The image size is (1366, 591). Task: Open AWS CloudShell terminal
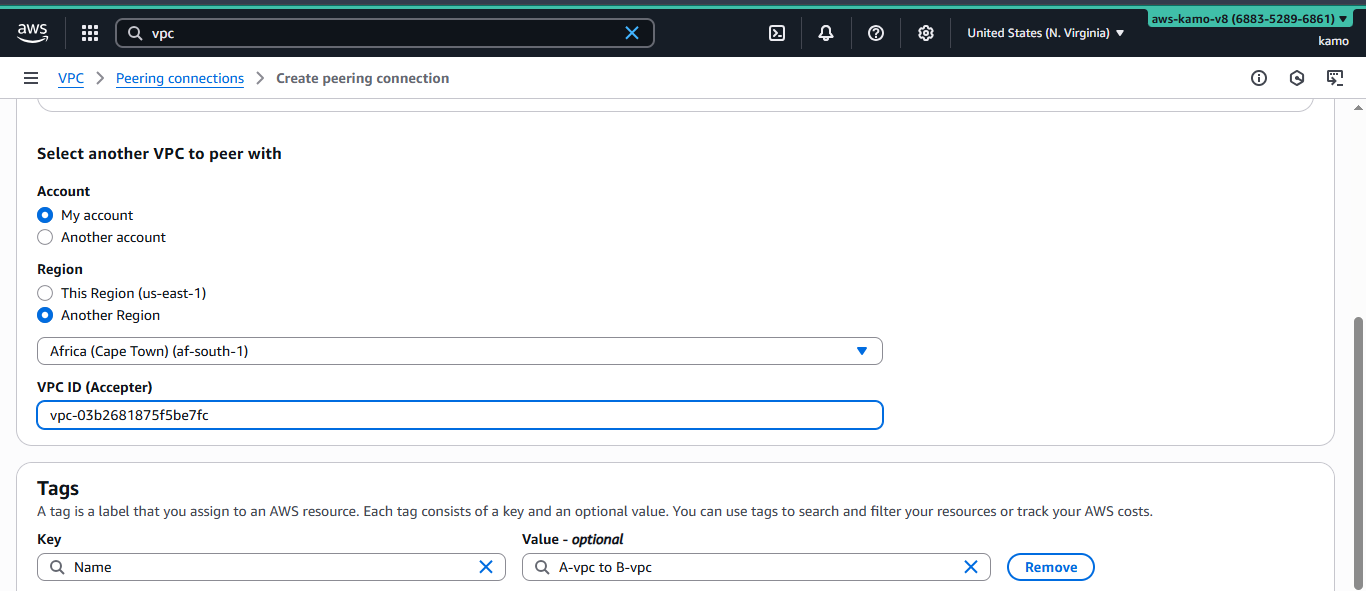point(777,32)
